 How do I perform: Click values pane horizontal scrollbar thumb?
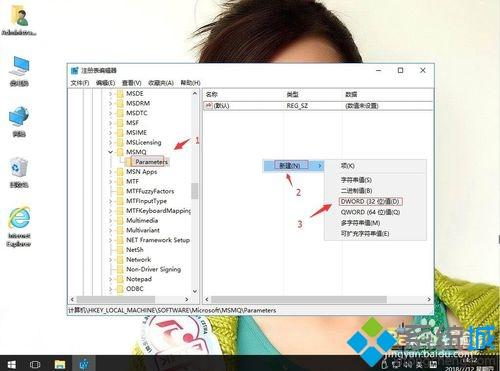click(x=299, y=299)
